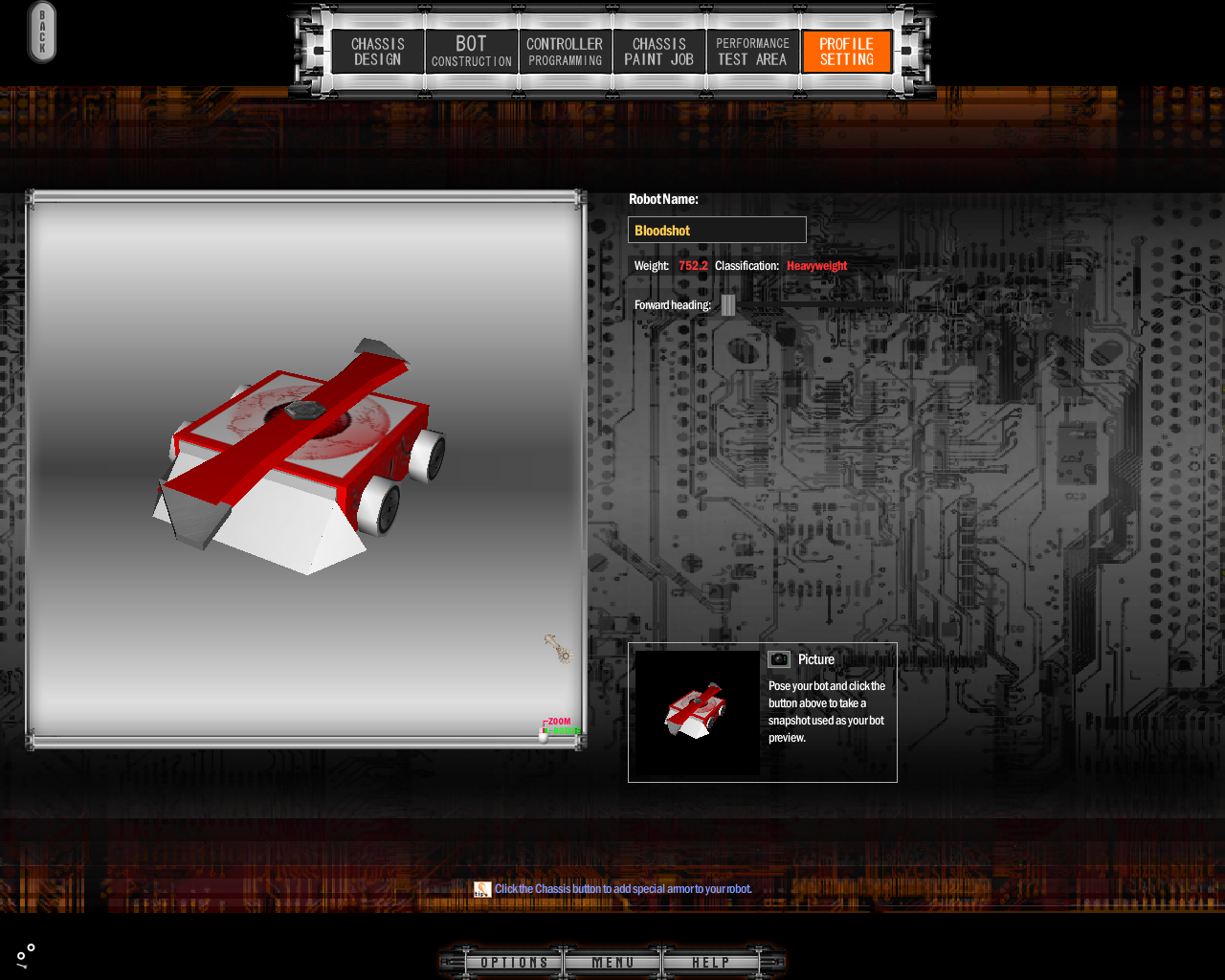Image resolution: width=1225 pixels, height=980 pixels.
Task: Click the camera snapshot icon
Action: pos(779,659)
